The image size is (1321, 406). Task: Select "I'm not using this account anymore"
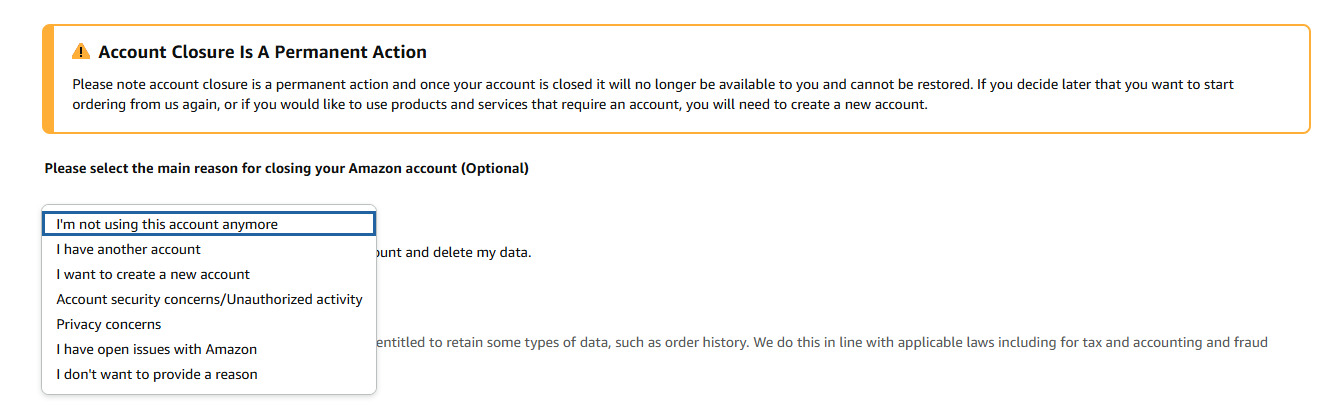209,224
